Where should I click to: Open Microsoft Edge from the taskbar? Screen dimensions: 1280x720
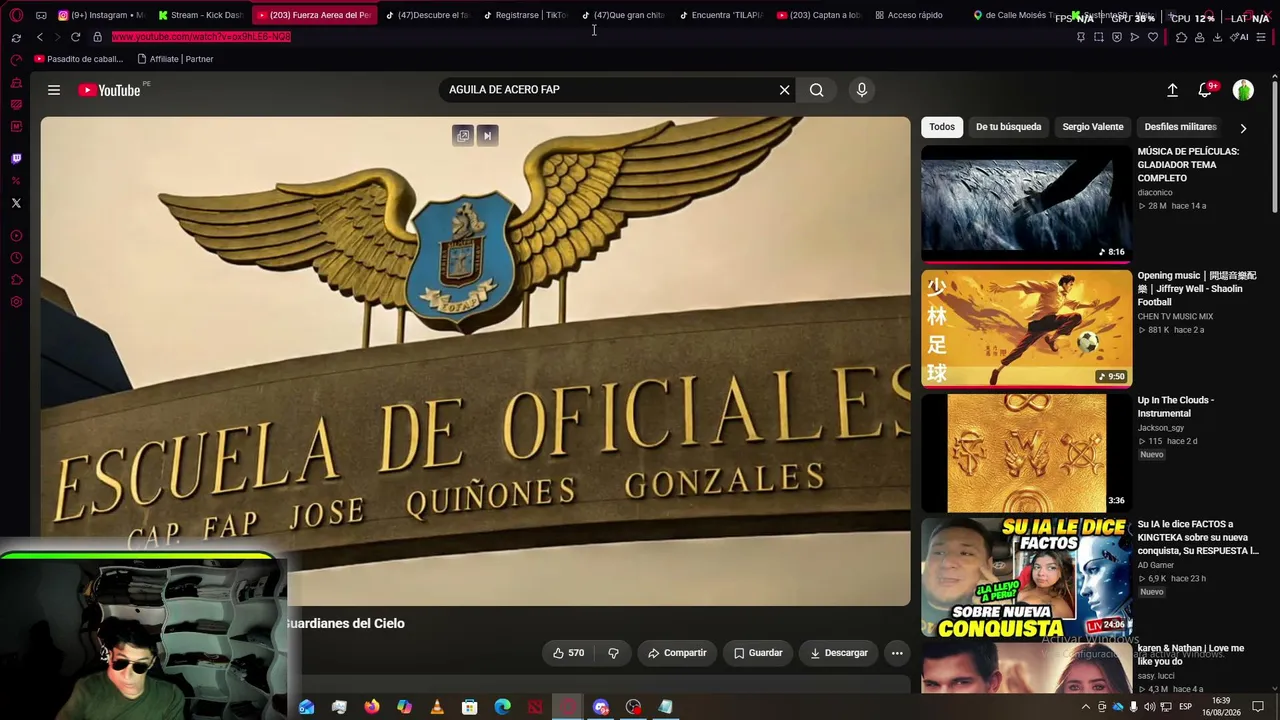503,707
